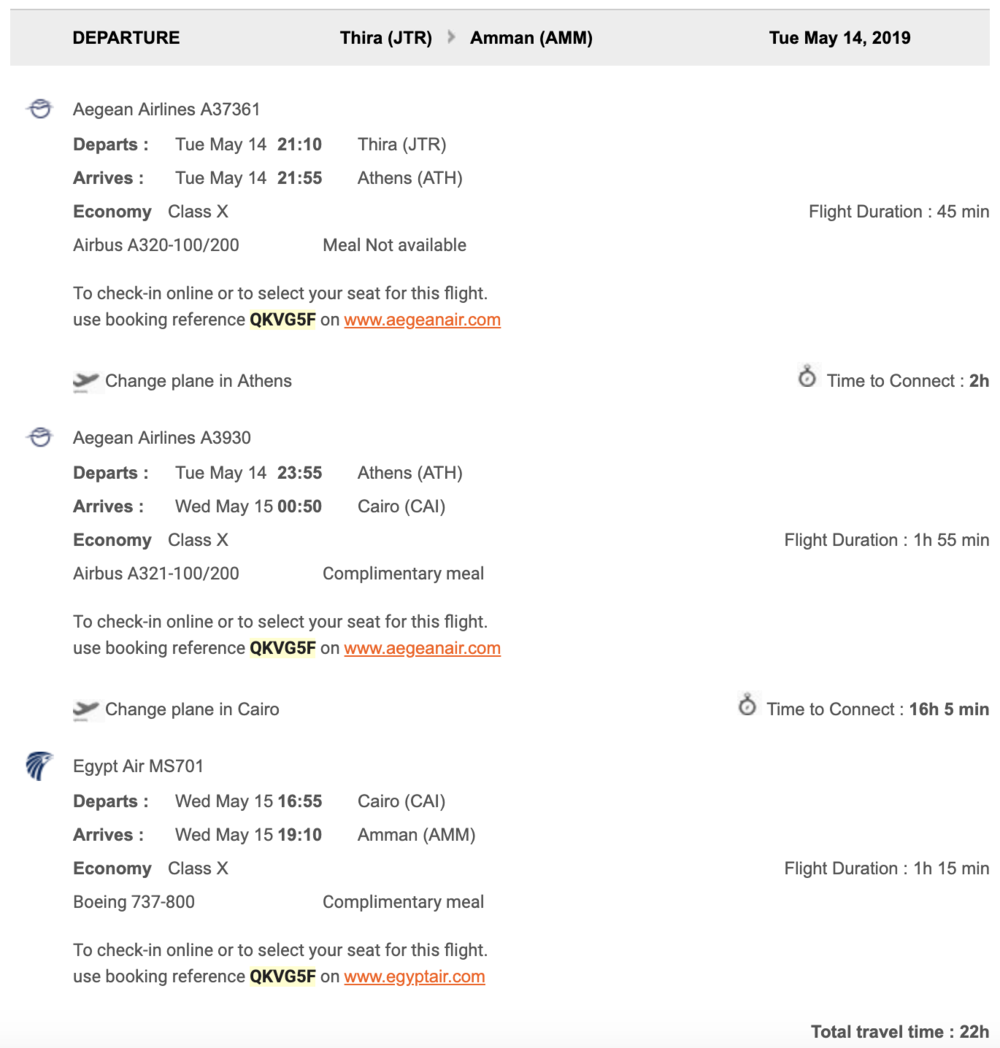Click the DEPARTURE header label
This screenshot has width=1000, height=1048.
pos(126,38)
